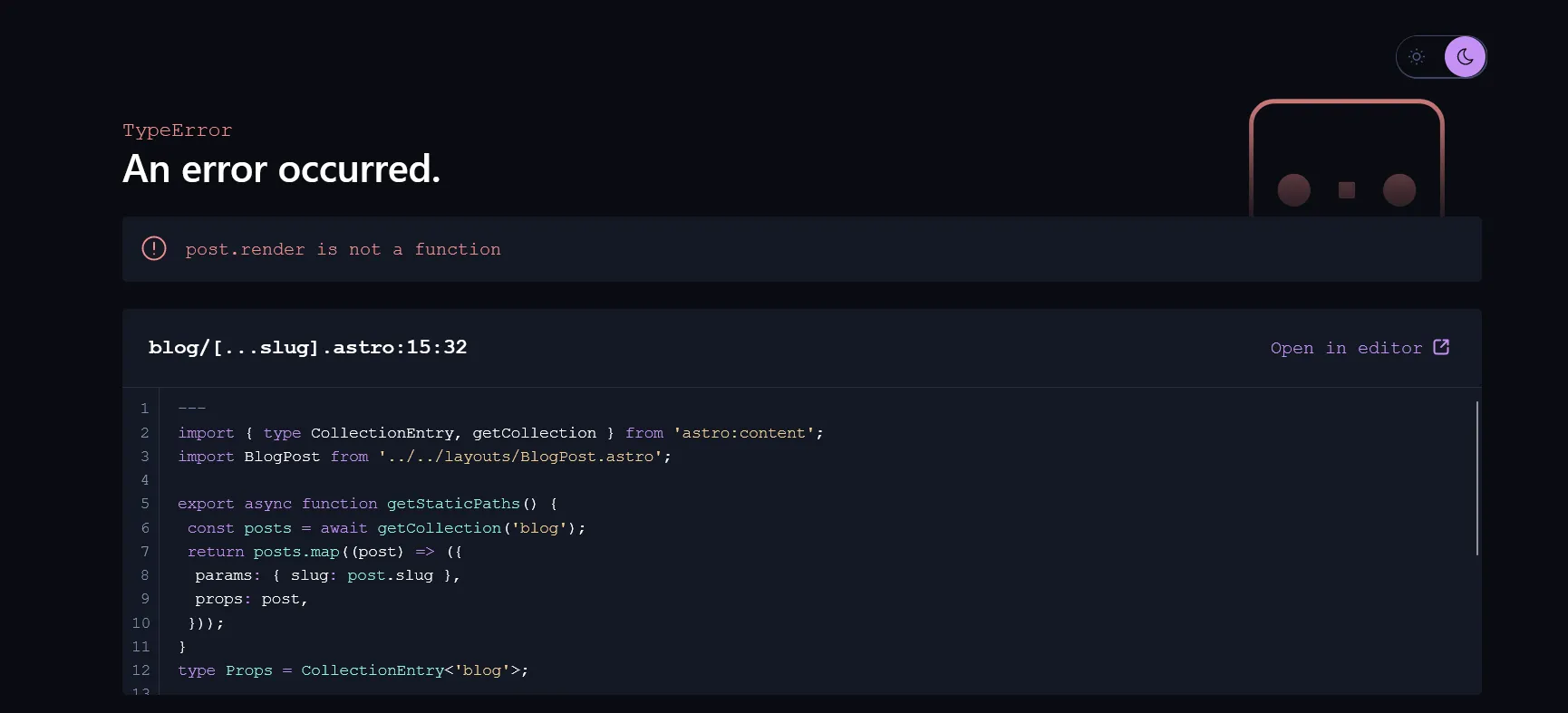Toggle the theme switch to light mode

click(1417, 56)
